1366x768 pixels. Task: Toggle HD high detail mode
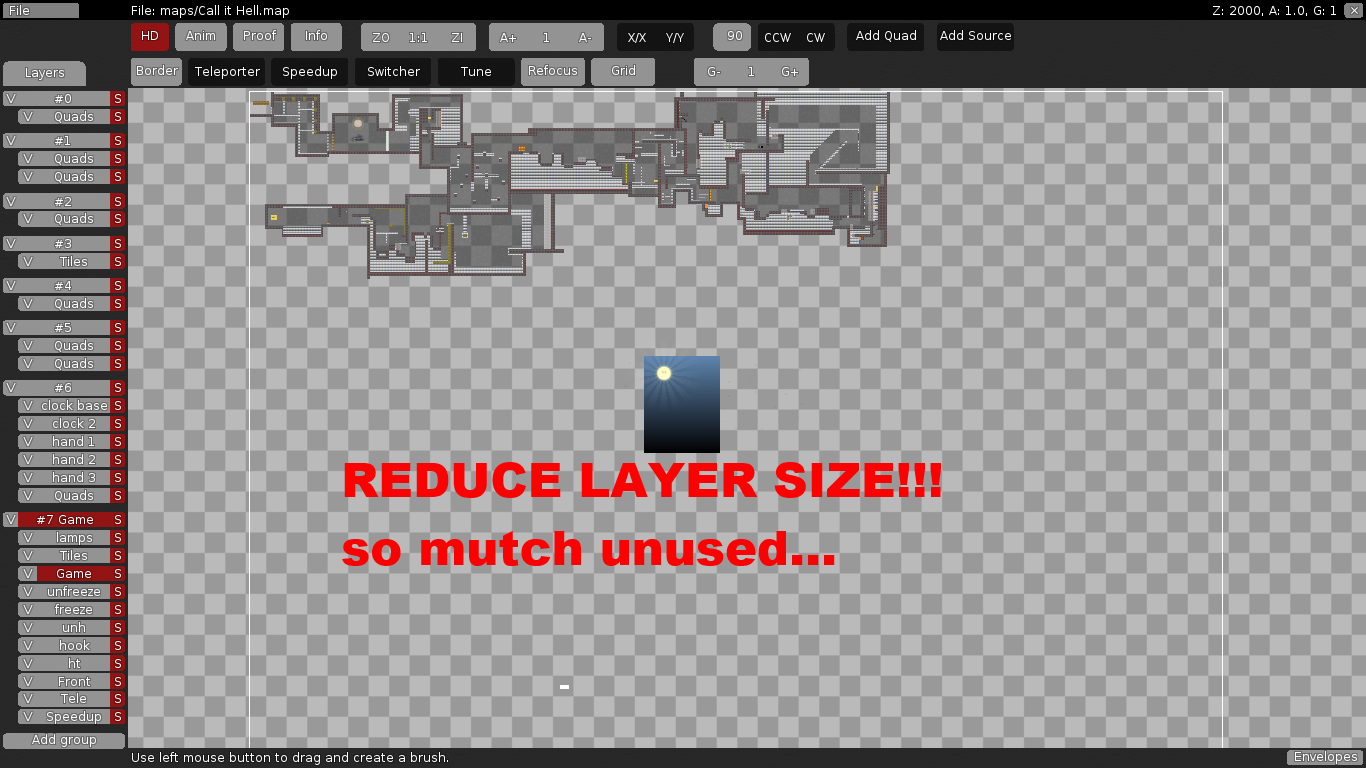[x=150, y=37]
